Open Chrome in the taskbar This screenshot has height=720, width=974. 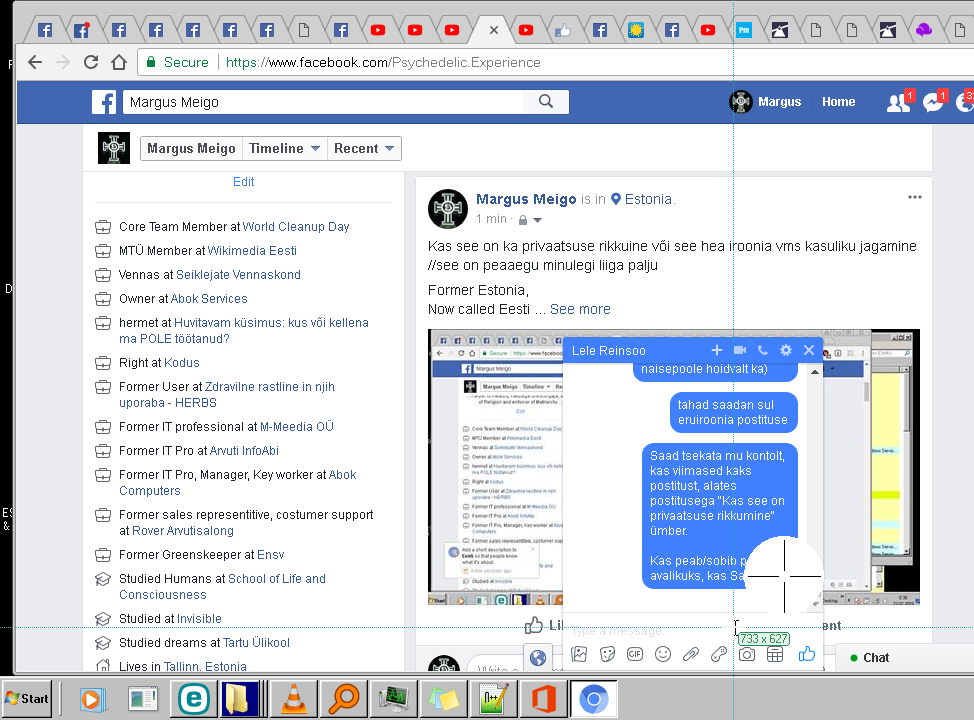[593, 699]
